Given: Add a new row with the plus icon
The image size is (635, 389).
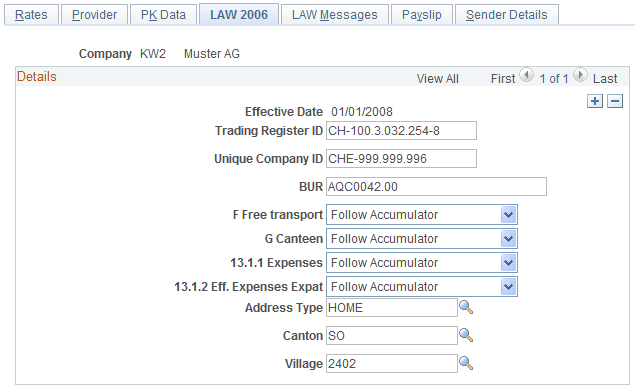Looking at the screenshot, I should tap(595, 101).
